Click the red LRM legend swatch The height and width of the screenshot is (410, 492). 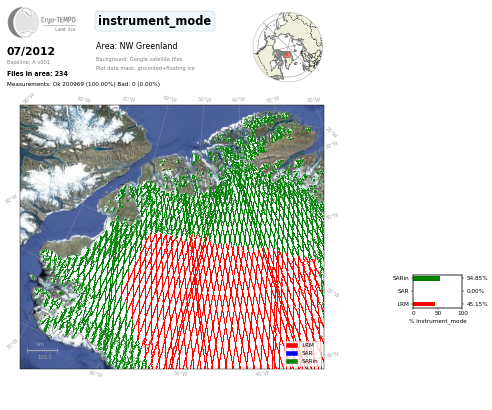coord(292,345)
